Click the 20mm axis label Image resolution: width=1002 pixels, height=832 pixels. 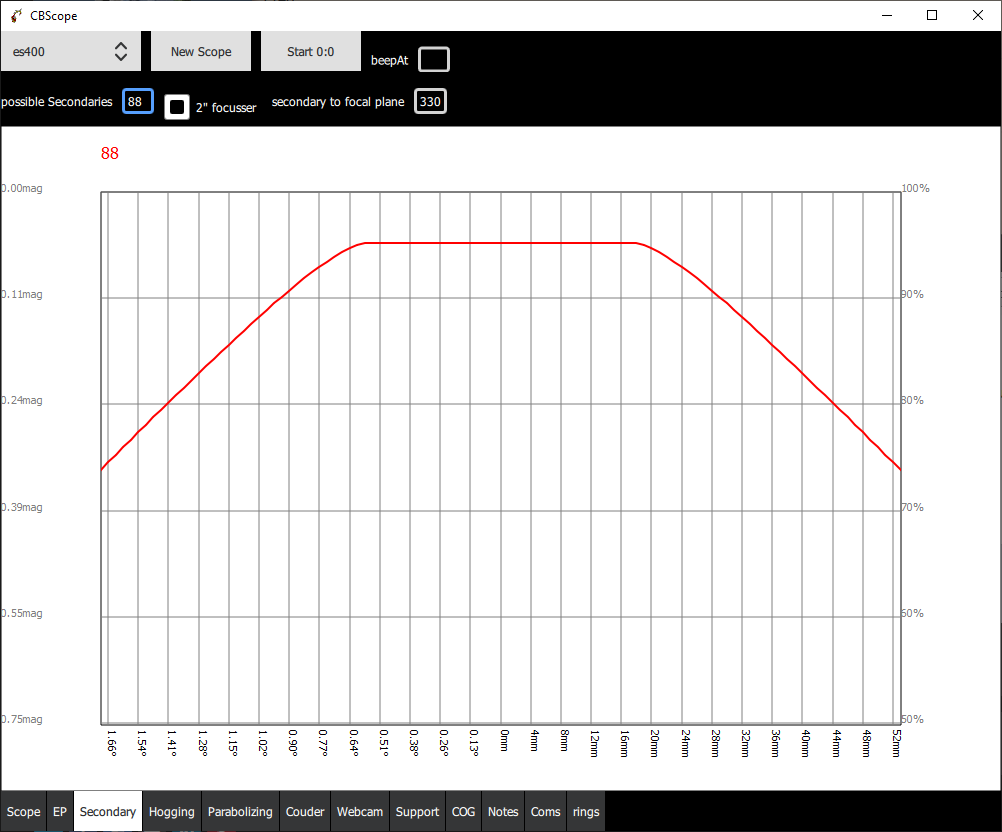654,743
